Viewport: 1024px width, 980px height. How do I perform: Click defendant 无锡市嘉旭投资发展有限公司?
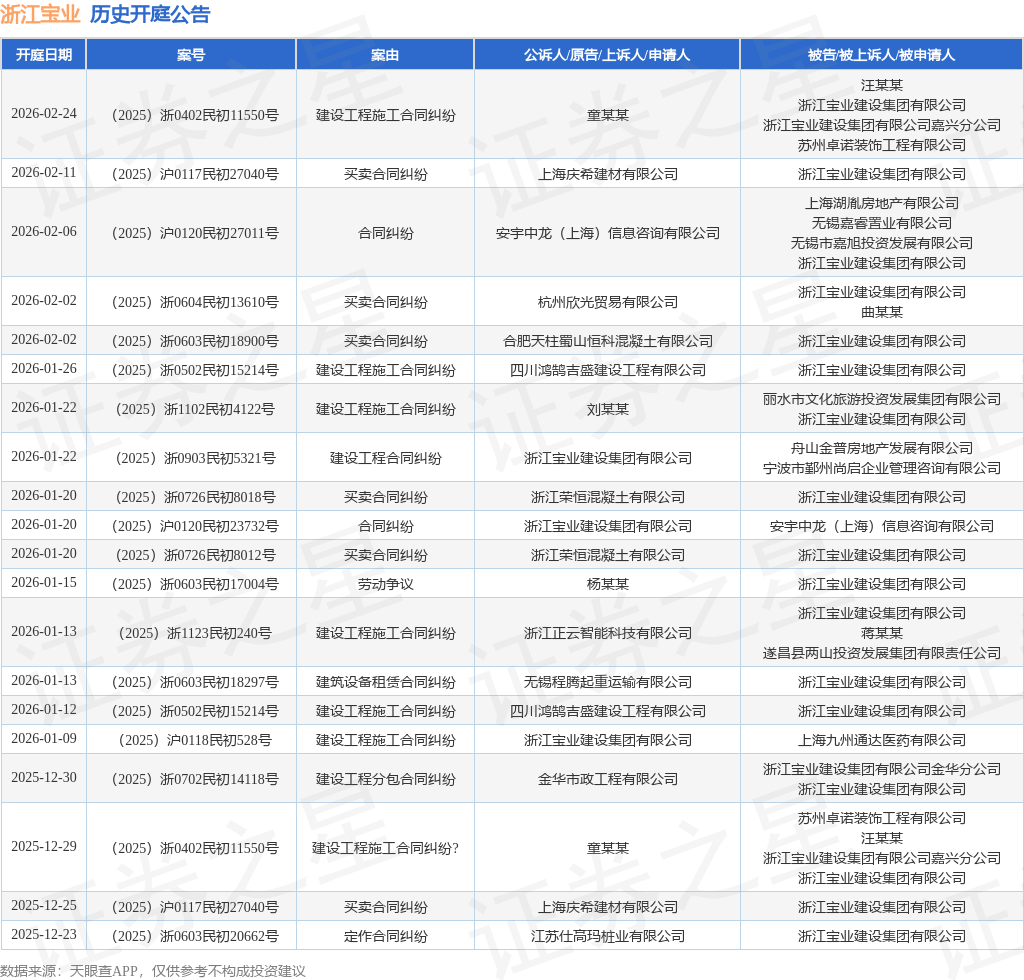point(882,243)
